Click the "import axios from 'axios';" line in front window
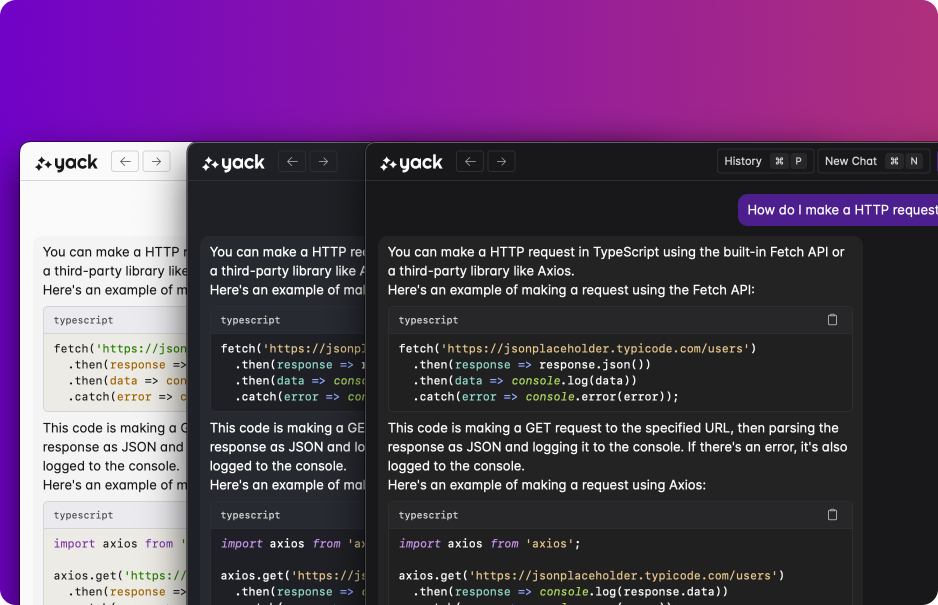This screenshot has width=938, height=605. click(489, 543)
